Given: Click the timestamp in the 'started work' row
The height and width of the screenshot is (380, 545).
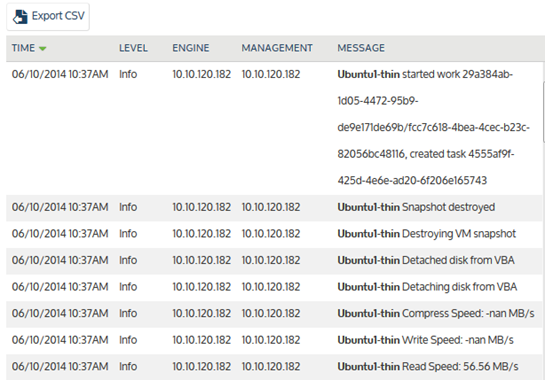Looking at the screenshot, I should point(60,74).
